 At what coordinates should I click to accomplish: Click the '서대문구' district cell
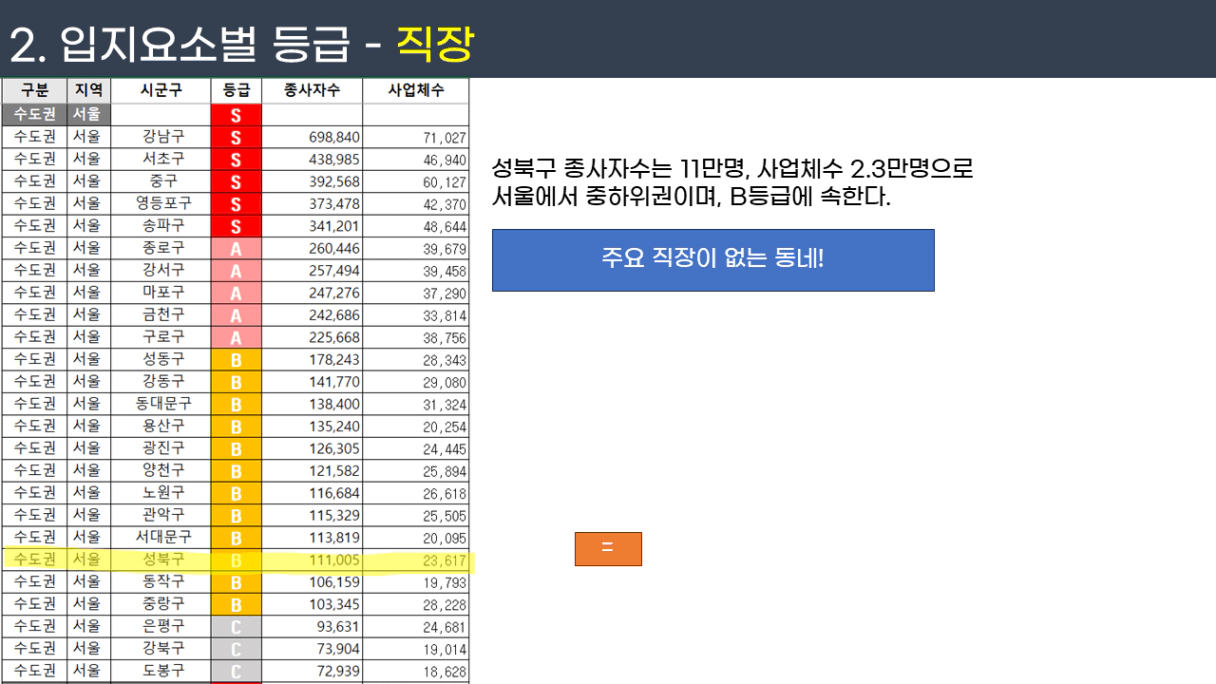[x=162, y=537]
